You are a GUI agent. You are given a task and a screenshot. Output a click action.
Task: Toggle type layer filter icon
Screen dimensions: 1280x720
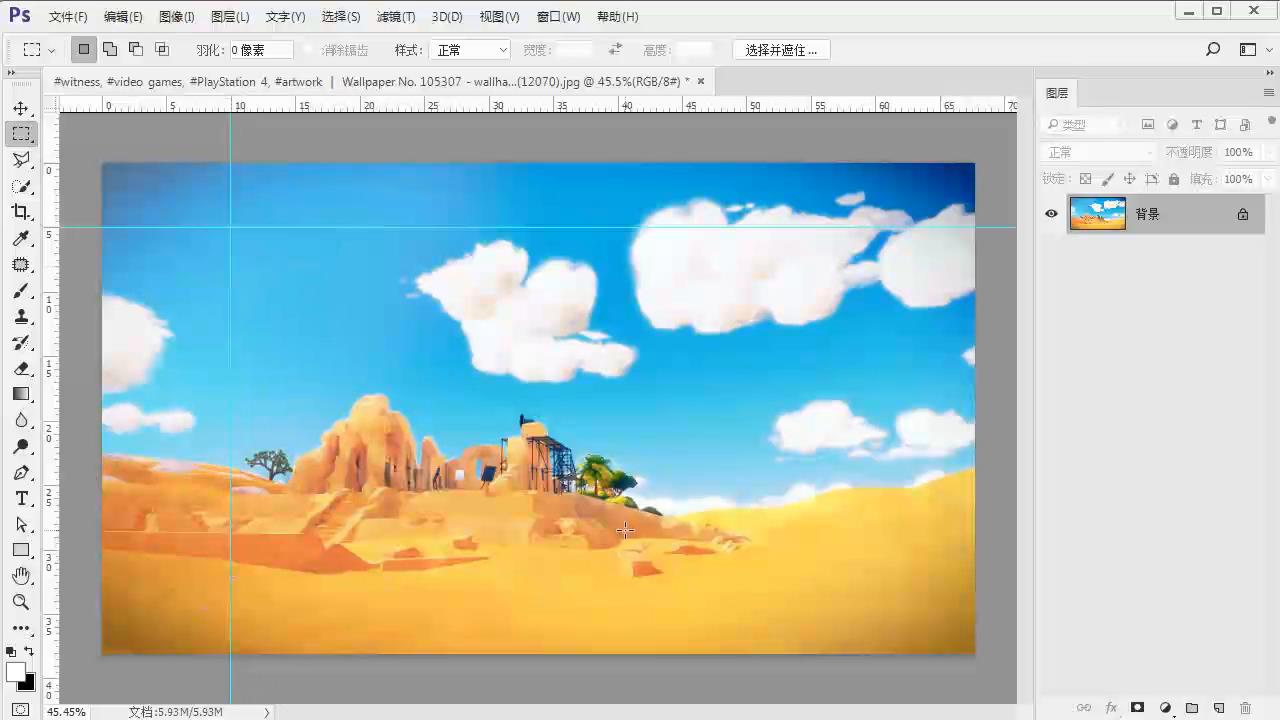1196,125
